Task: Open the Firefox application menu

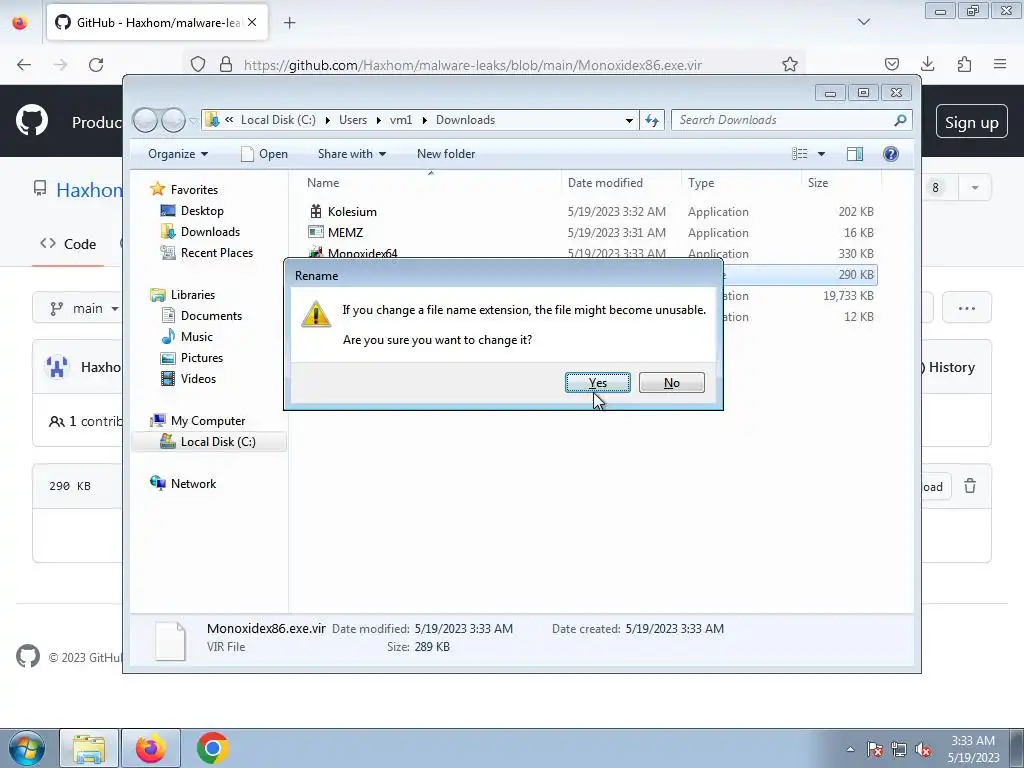Action: [x=1000, y=64]
